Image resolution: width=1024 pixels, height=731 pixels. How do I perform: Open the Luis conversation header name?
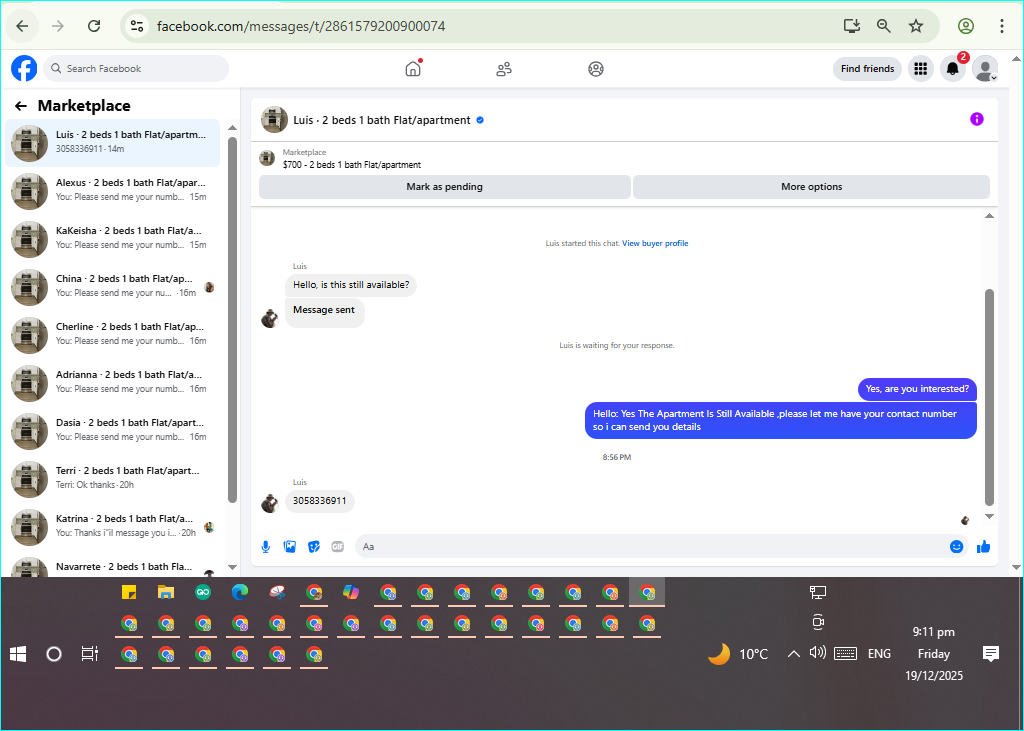pyautogui.click(x=382, y=120)
